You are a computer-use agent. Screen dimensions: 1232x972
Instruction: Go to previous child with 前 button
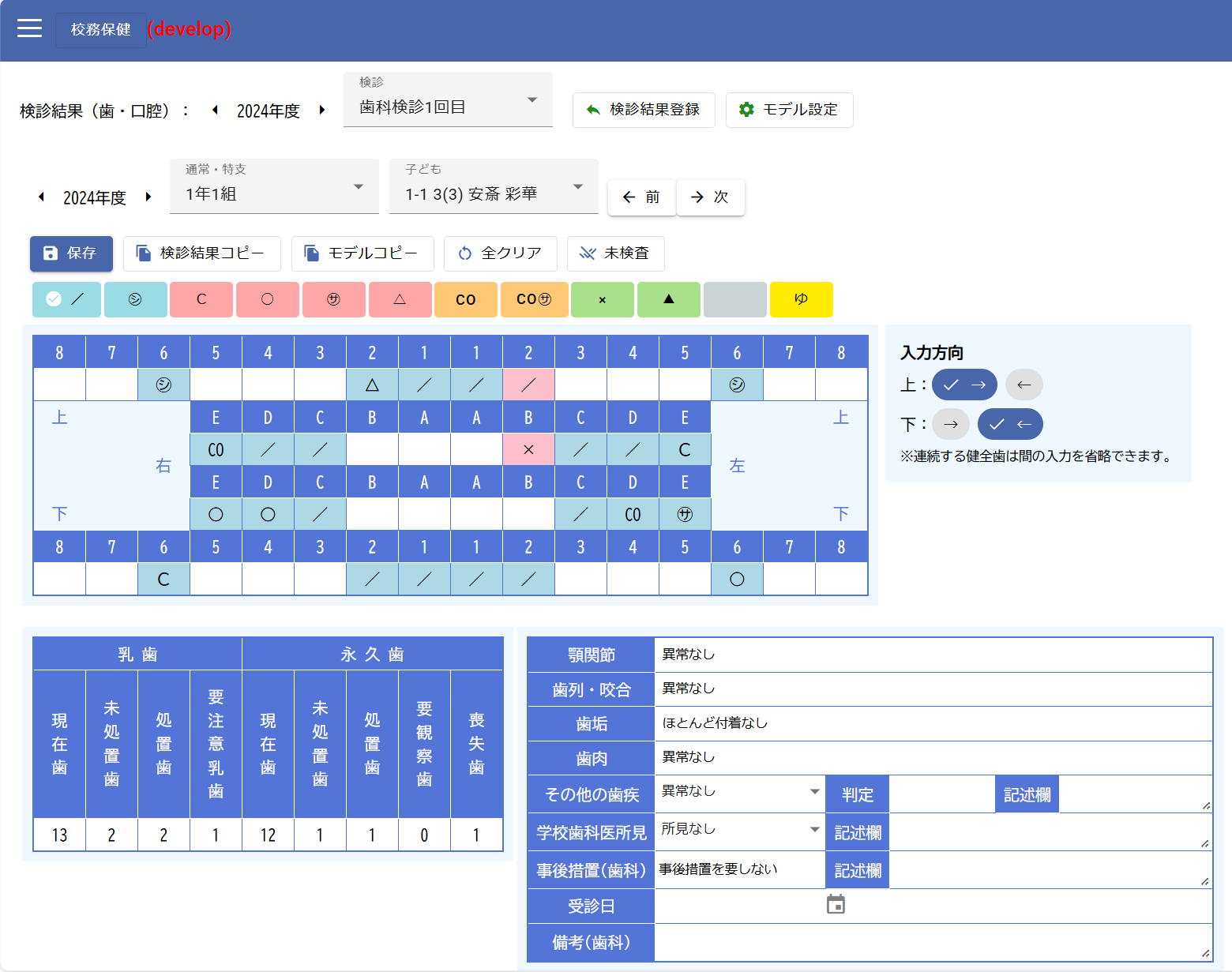(x=641, y=197)
